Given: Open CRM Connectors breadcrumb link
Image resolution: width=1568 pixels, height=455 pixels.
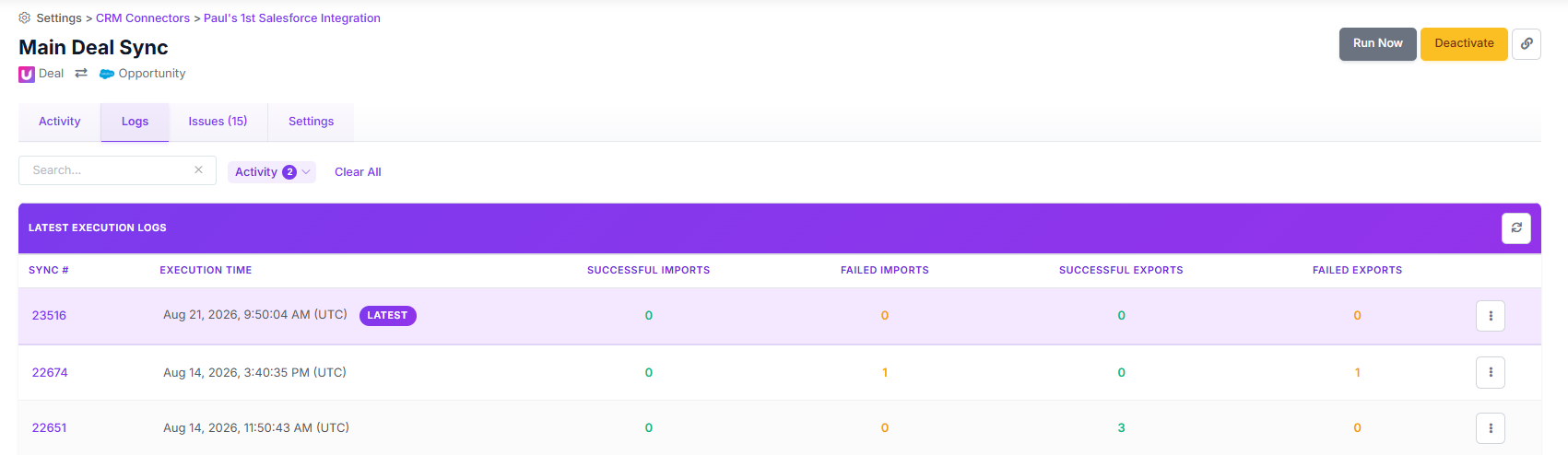Looking at the screenshot, I should click(x=143, y=18).
